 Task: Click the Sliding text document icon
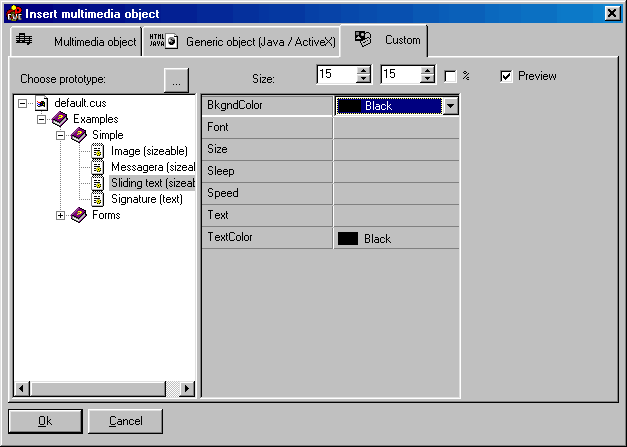98,183
